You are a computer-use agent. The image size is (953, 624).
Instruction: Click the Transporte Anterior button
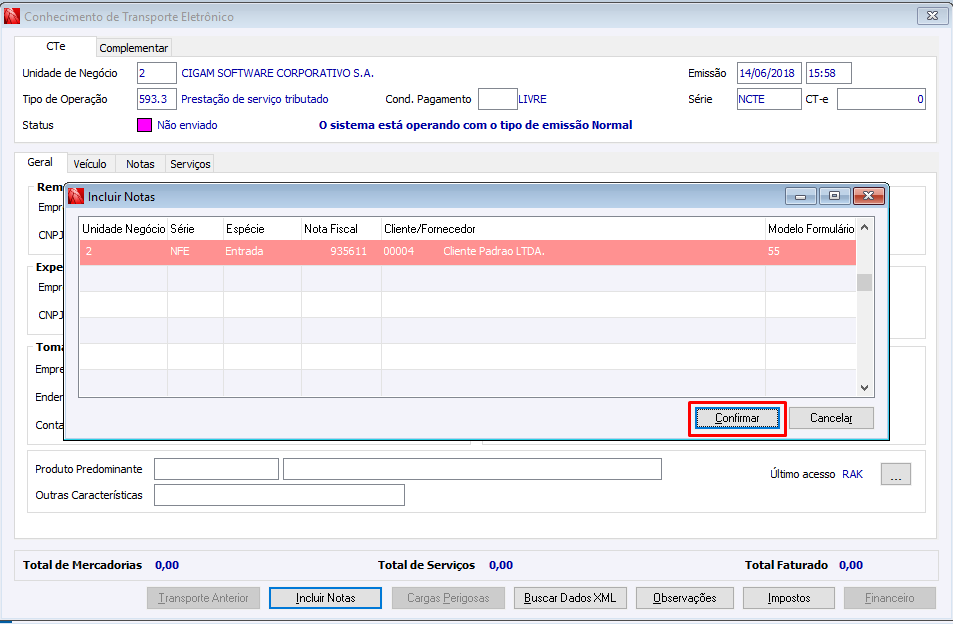click(204, 598)
